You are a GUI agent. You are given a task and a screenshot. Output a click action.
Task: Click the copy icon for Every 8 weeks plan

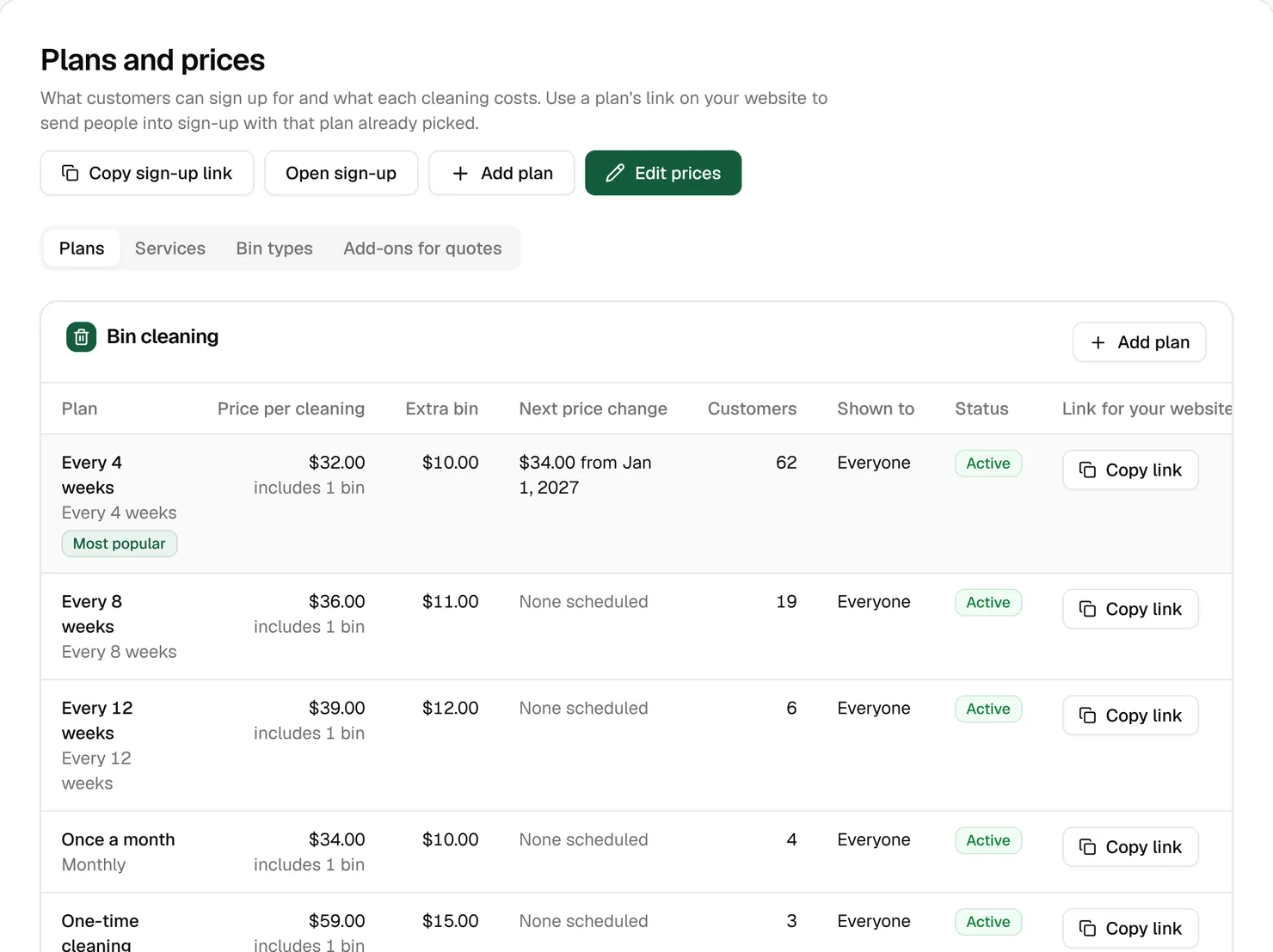point(1087,609)
